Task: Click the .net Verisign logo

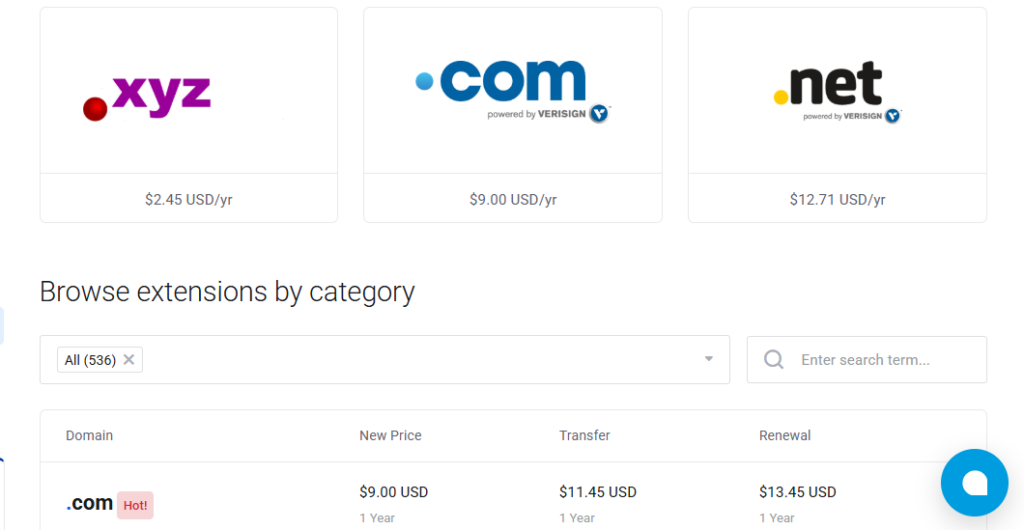Action: point(837,92)
